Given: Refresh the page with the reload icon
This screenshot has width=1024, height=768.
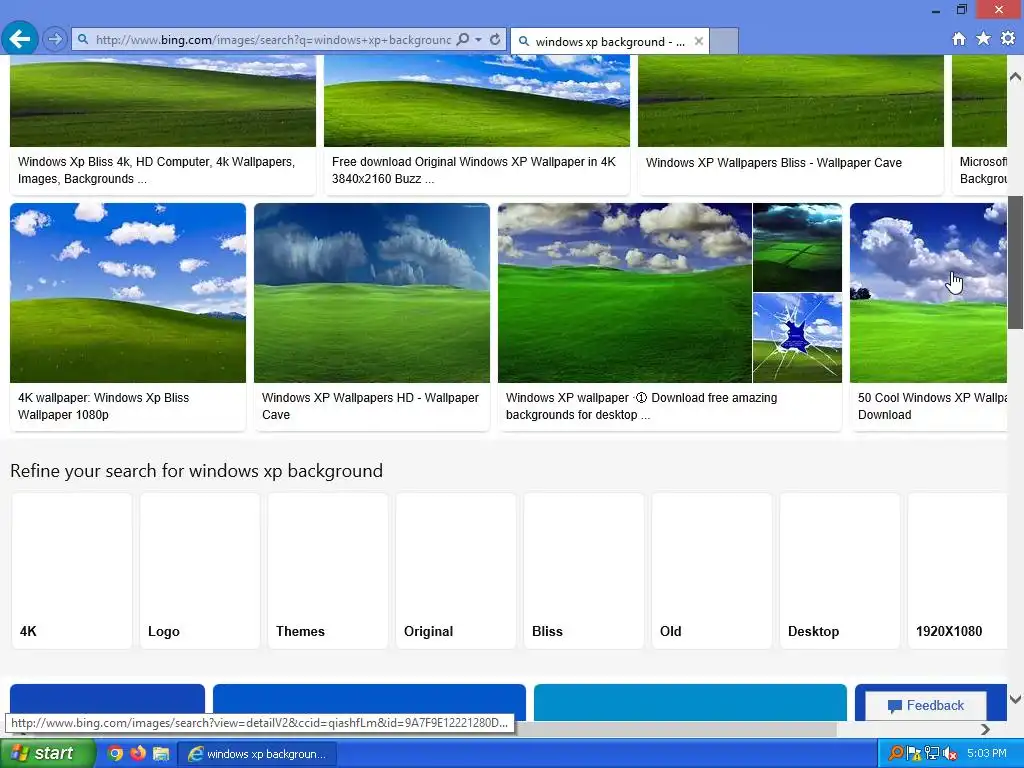Looking at the screenshot, I should point(496,39).
